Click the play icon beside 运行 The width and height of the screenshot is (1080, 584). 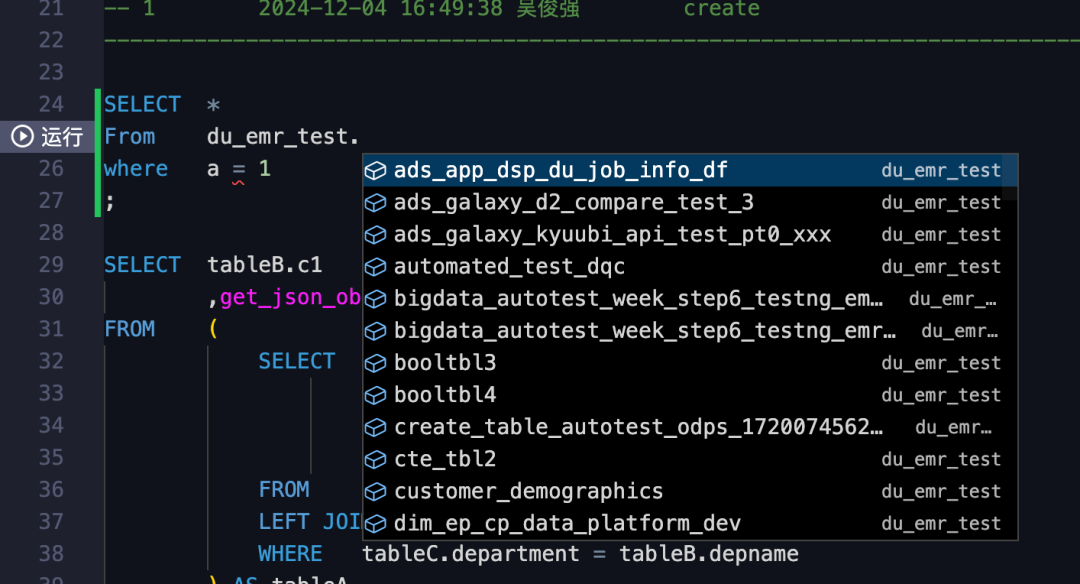coord(22,137)
